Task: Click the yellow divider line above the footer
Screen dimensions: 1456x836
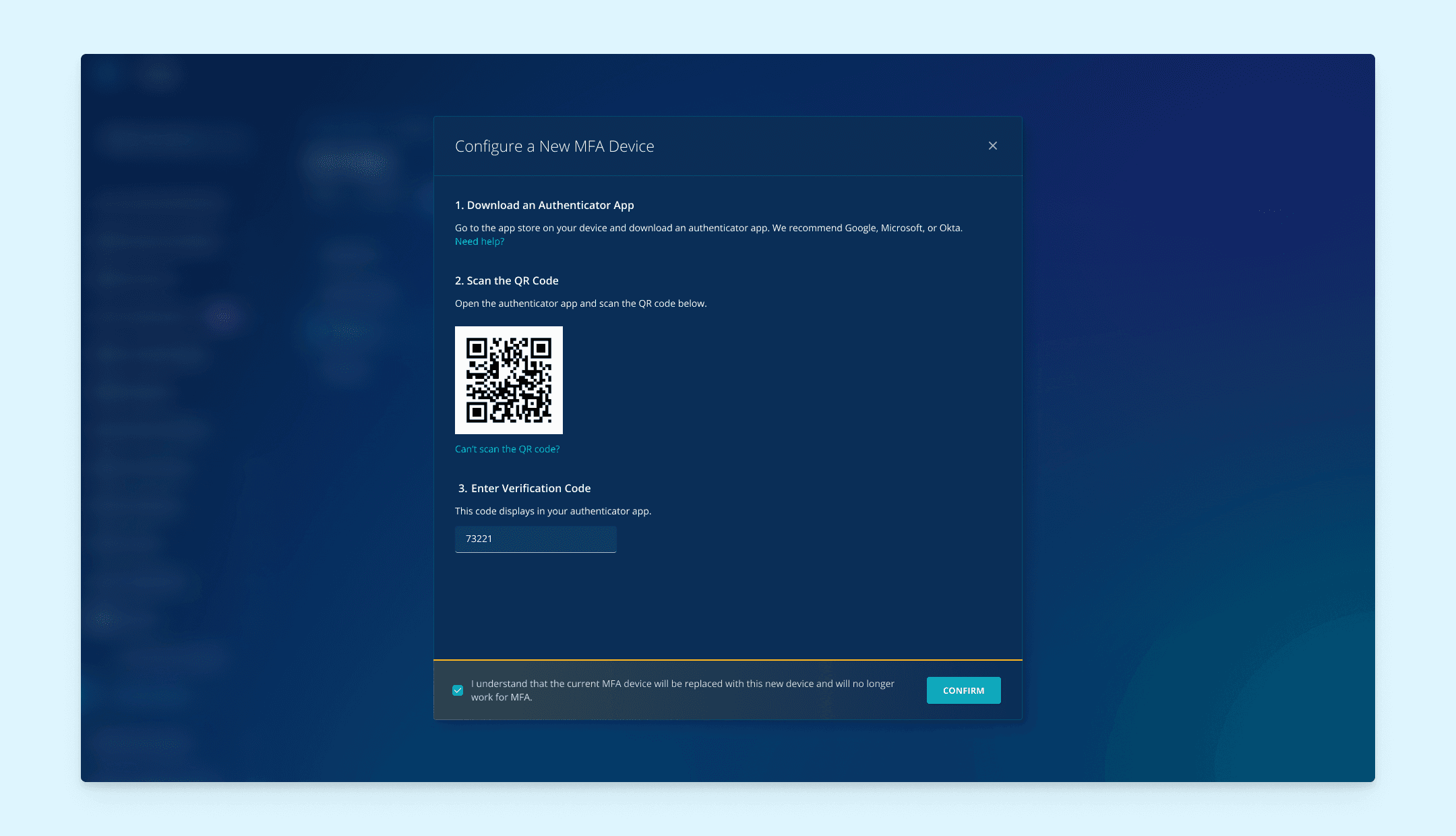Action: pos(728,659)
